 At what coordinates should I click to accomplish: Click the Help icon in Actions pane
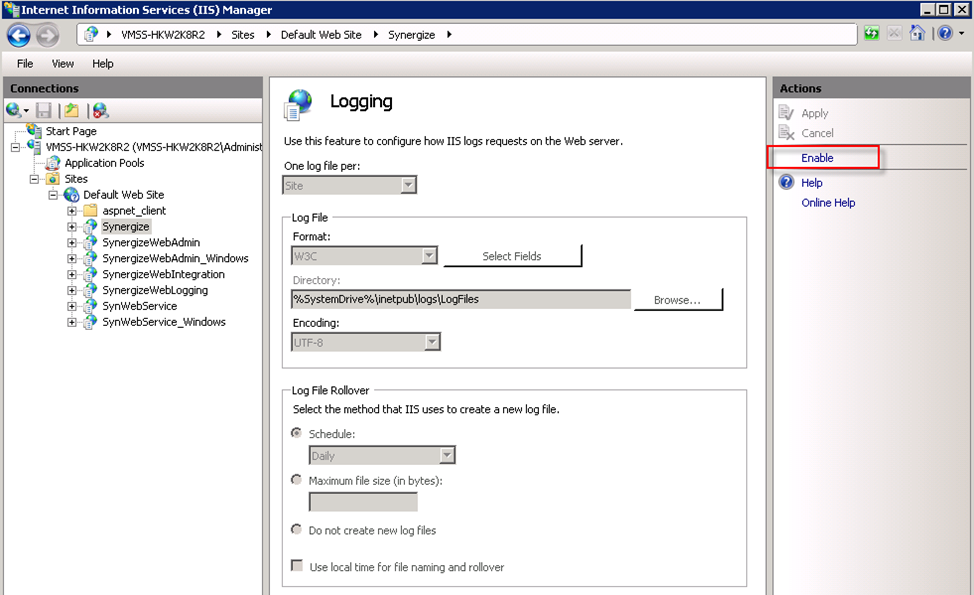click(x=786, y=182)
